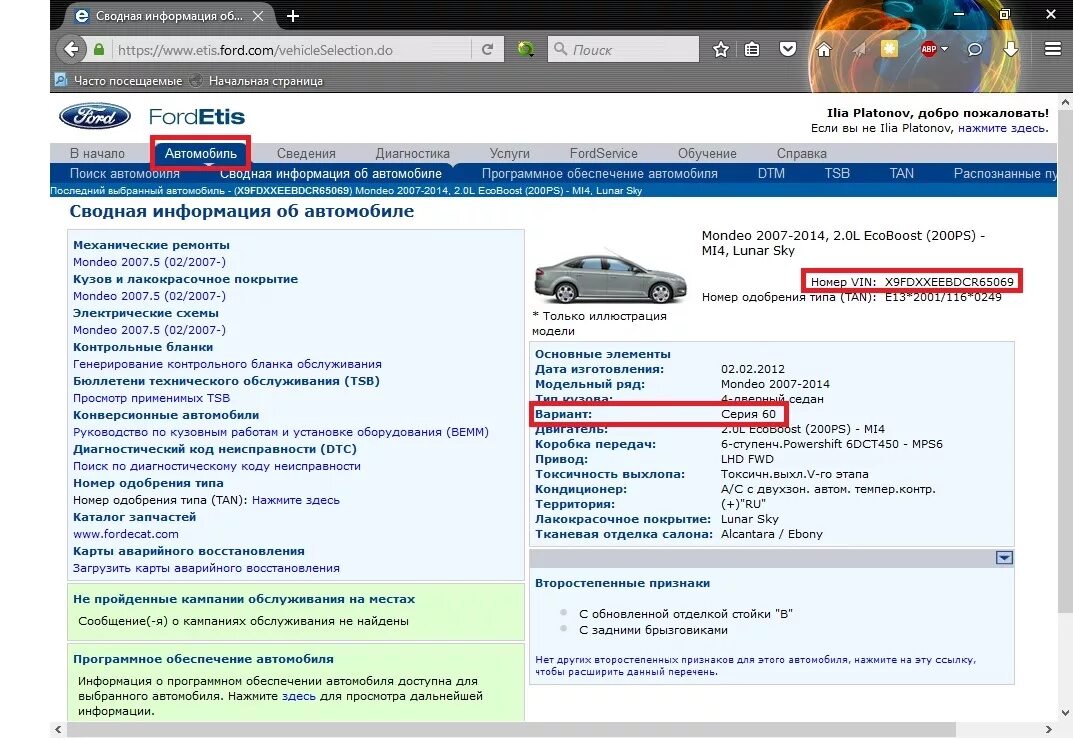The width and height of the screenshot is (1073, 740).
Task: Open the Начальная страница bookmark
Action: tap(256, 81)
